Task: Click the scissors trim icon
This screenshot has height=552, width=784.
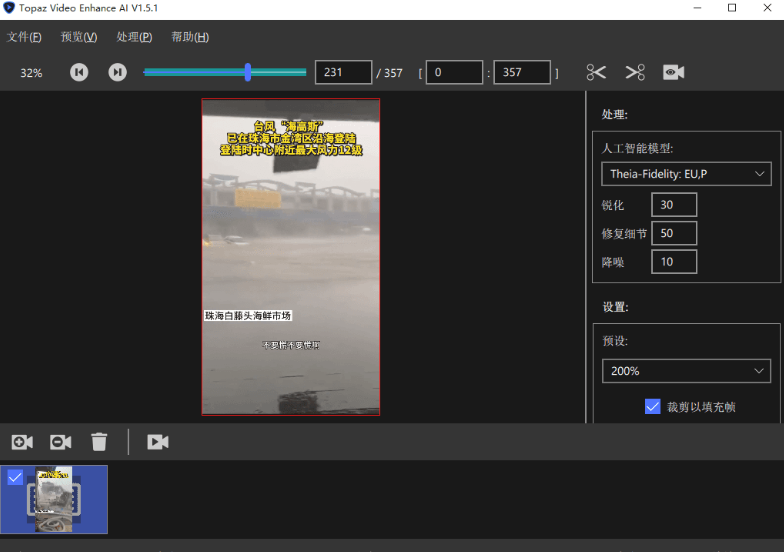Action: [x=596, y=72]
